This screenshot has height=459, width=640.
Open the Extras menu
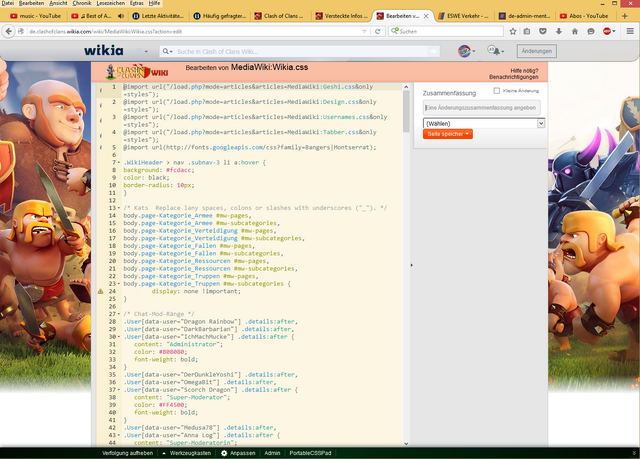point(137,3)
